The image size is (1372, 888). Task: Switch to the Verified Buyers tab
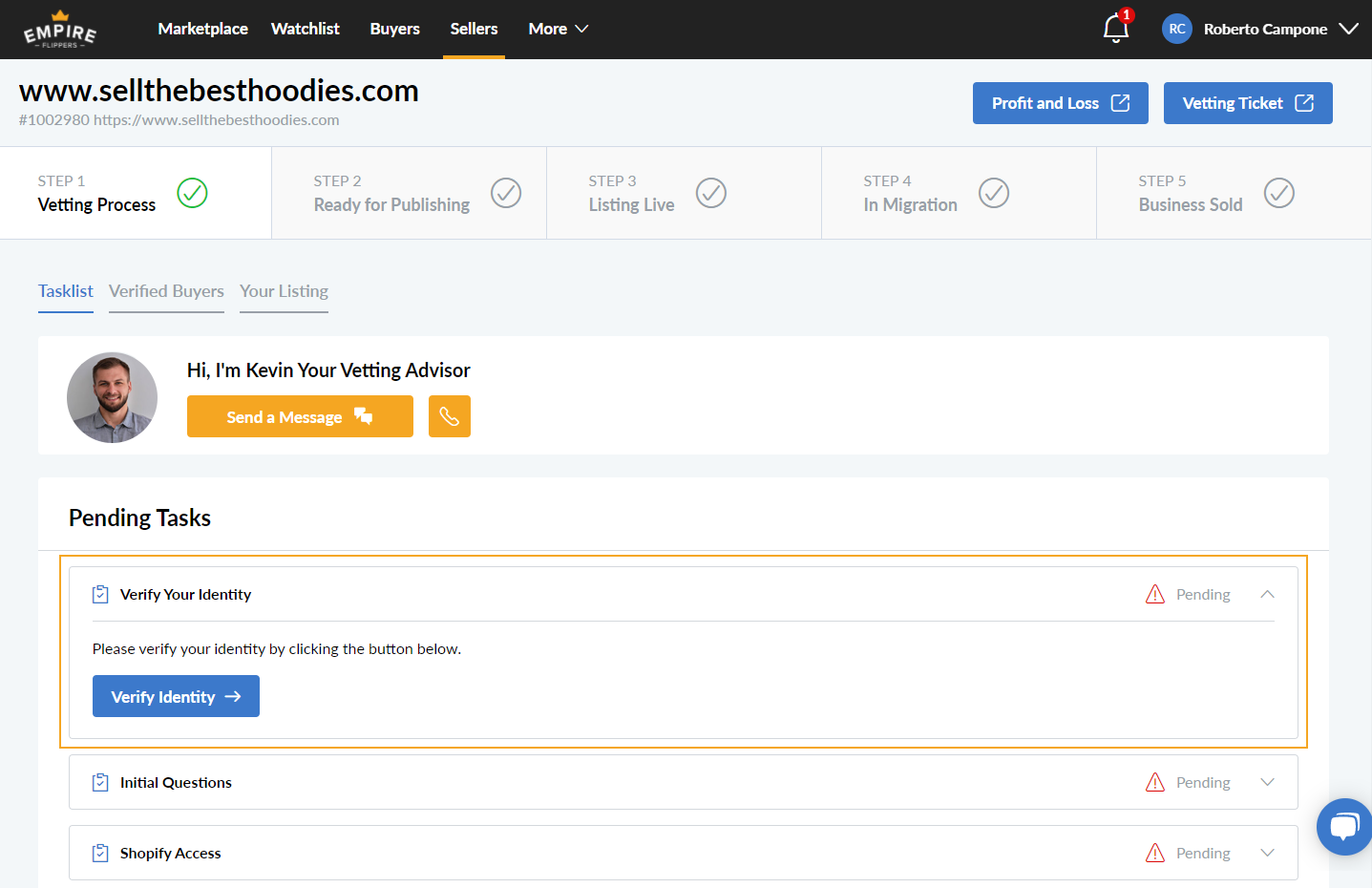[166, 291]
